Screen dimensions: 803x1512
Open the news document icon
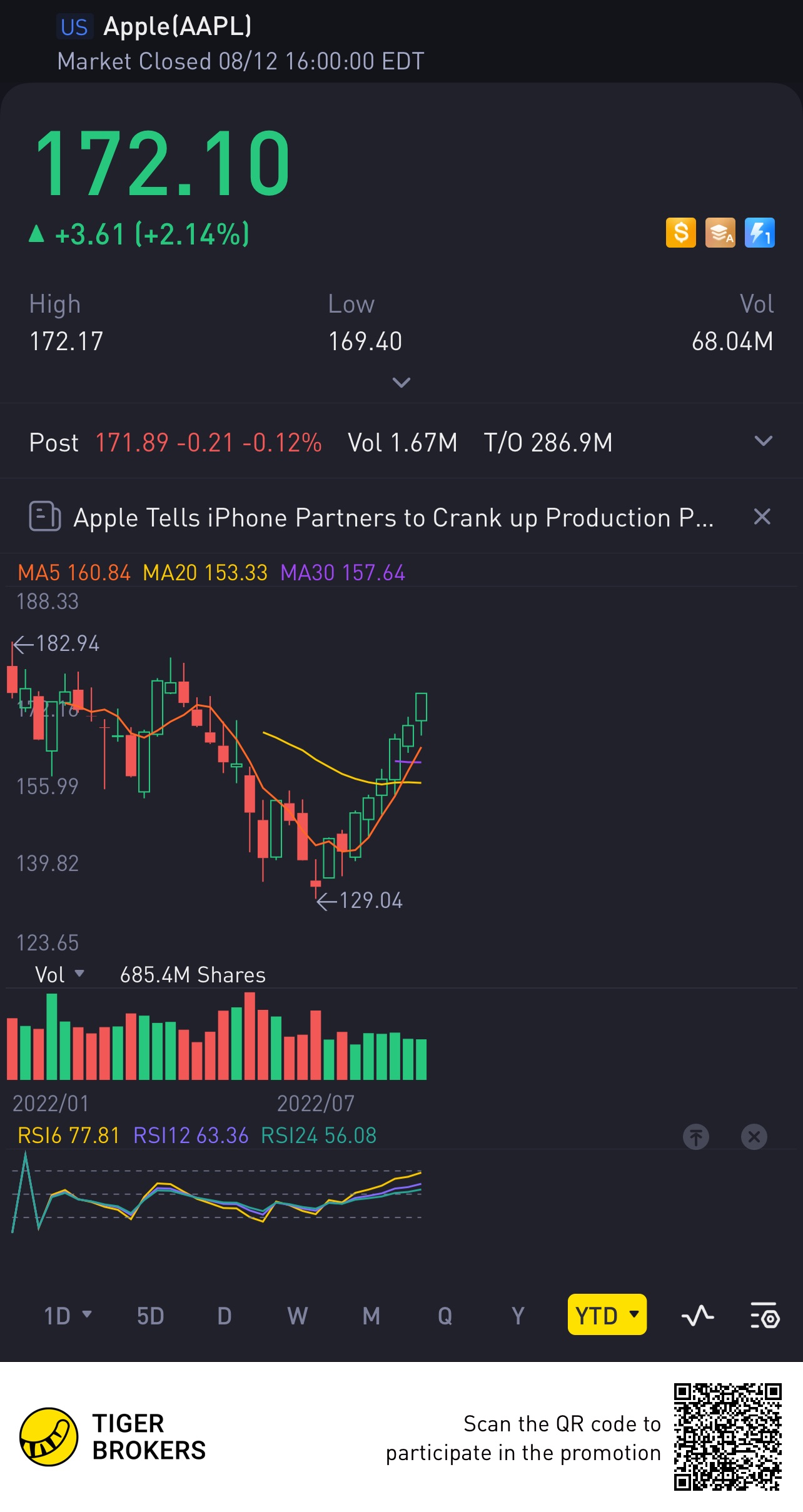coord(45,517)
